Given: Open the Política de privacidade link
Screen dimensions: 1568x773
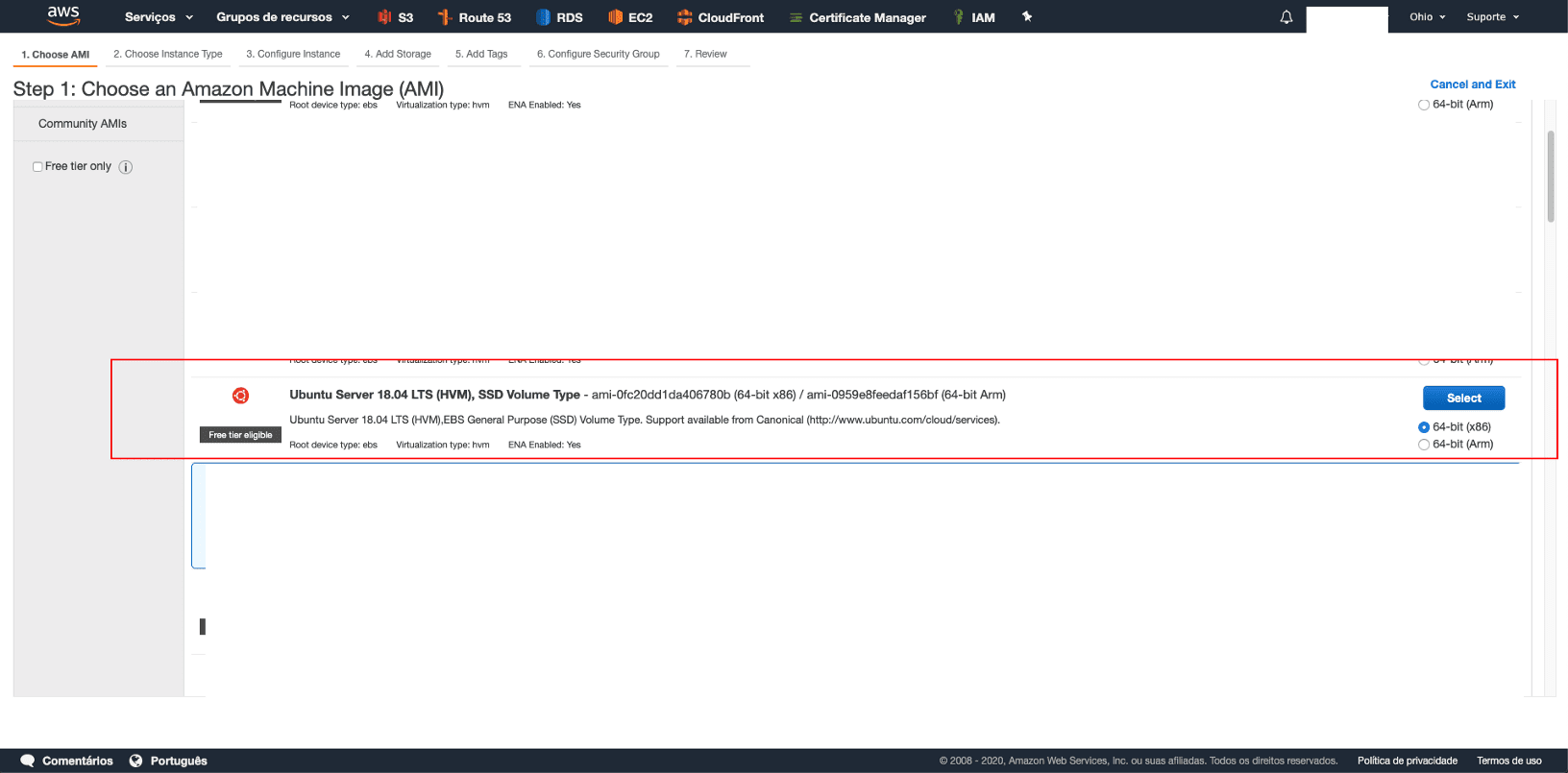Looking at the screenshot, I should 1408,761.
